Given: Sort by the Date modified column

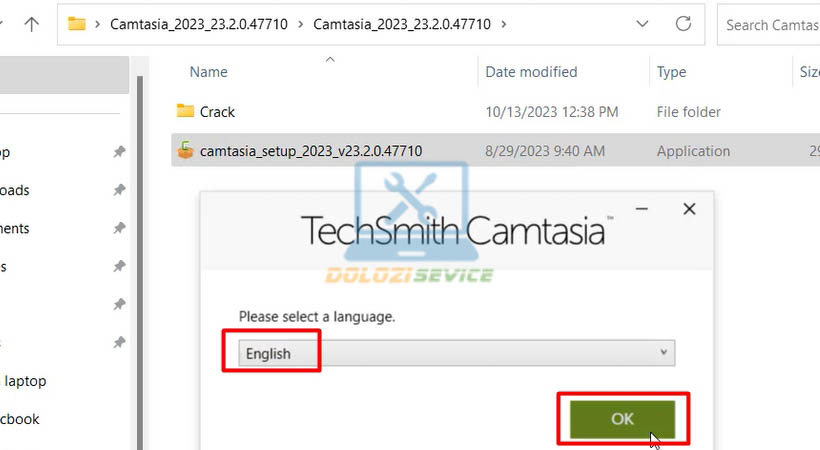Looking at the screenshot, I should pos(531,72).
